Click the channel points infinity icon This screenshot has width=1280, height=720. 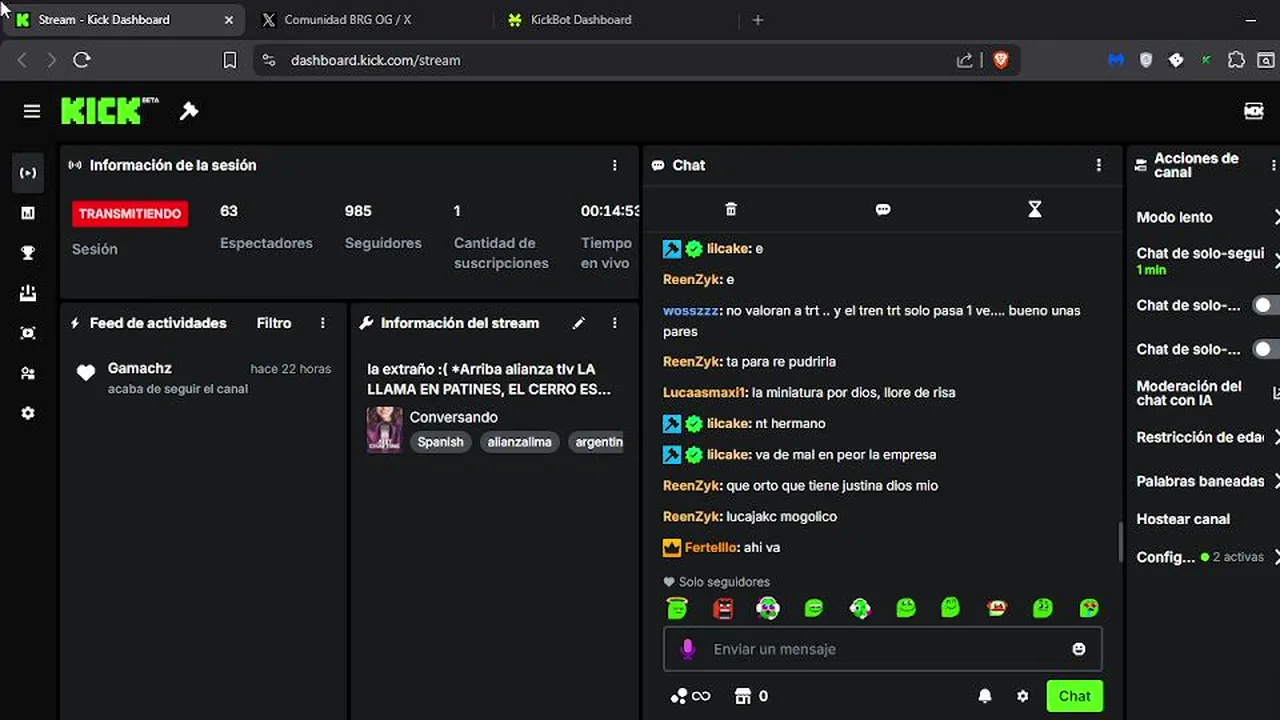pyautogui.click(x=690, y=696)
